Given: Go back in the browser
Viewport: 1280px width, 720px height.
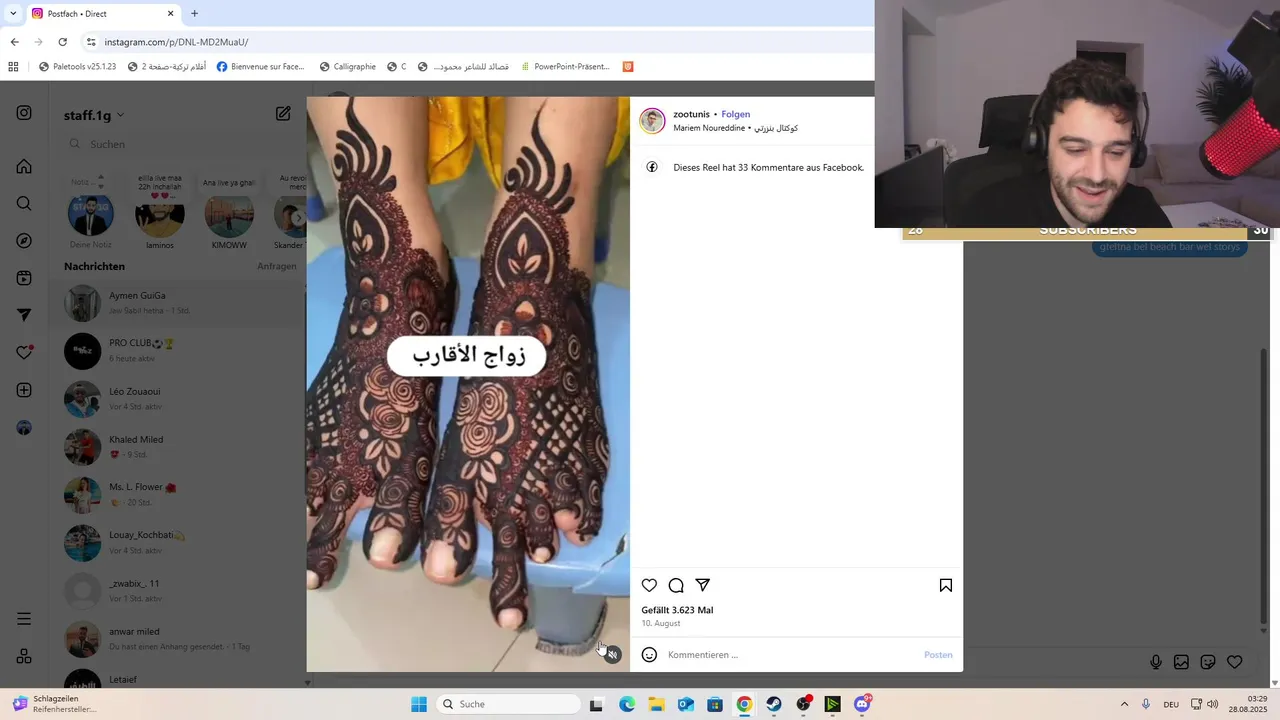Looking at the screenshot, I should tap(14, 42).
